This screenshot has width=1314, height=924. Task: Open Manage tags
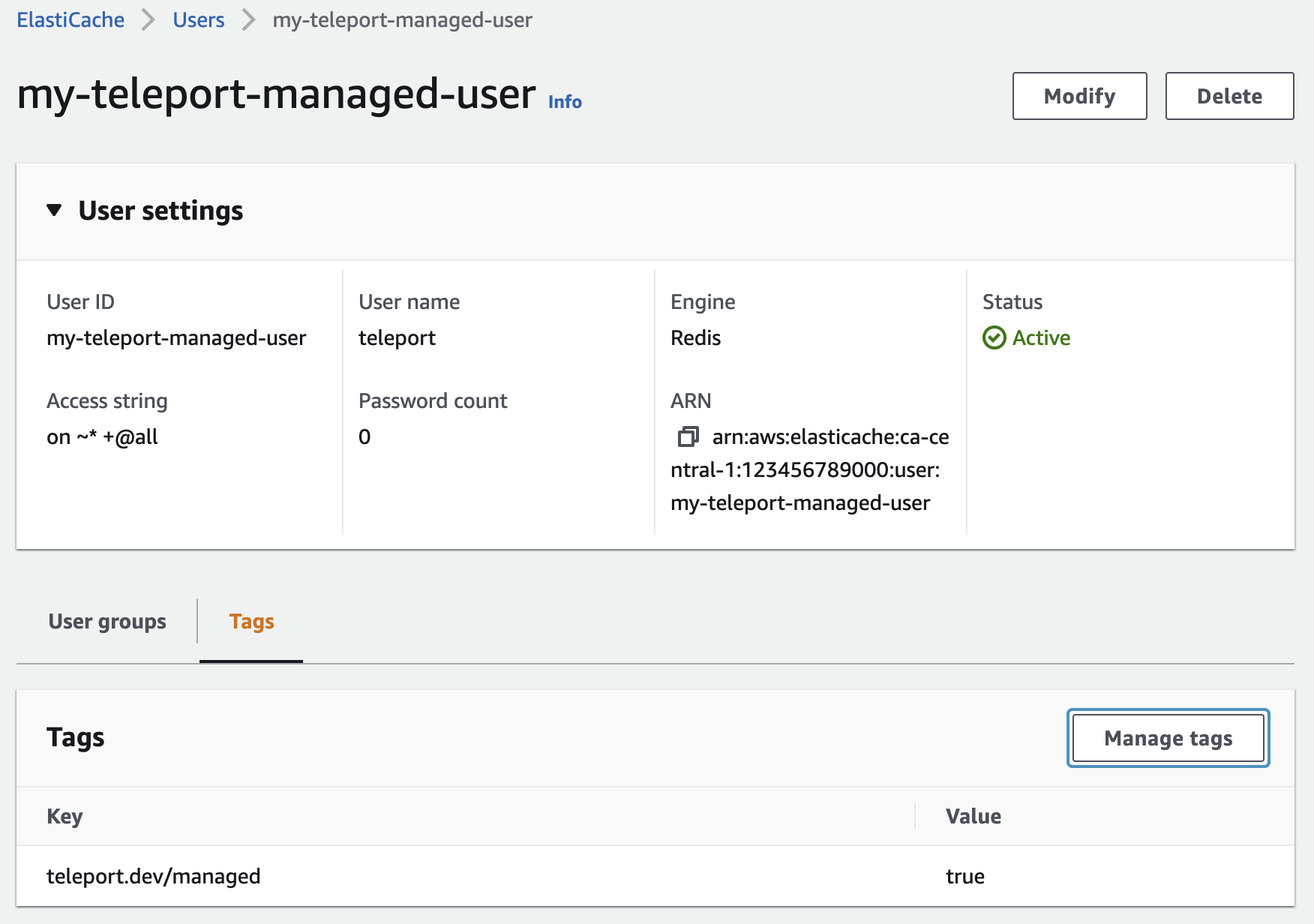pos(1167,738)
